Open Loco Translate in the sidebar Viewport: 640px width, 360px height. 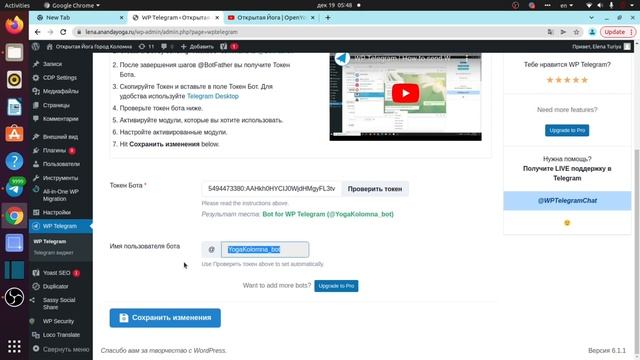coord(61,335)
